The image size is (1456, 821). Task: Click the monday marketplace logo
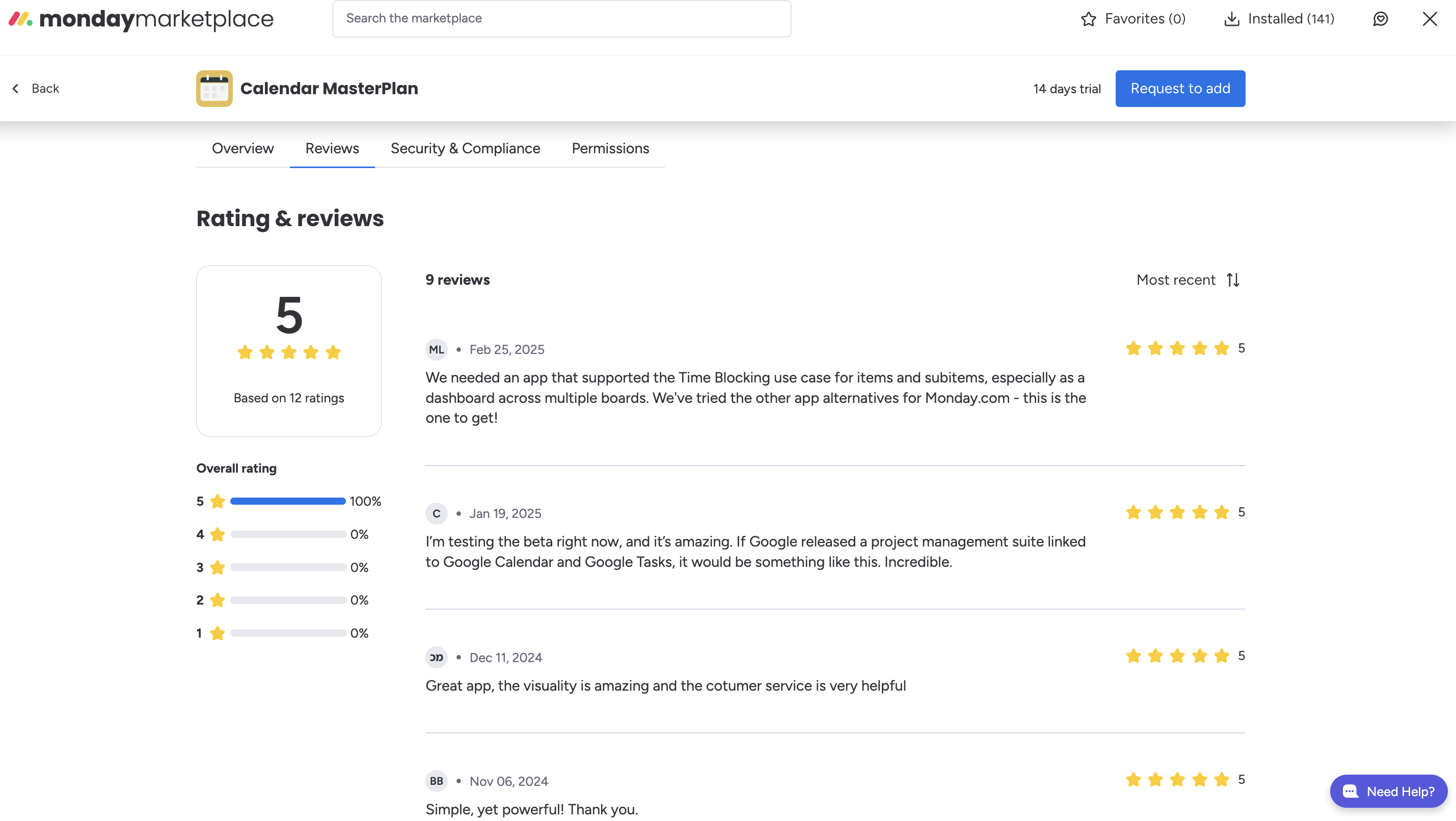[141, 19]
